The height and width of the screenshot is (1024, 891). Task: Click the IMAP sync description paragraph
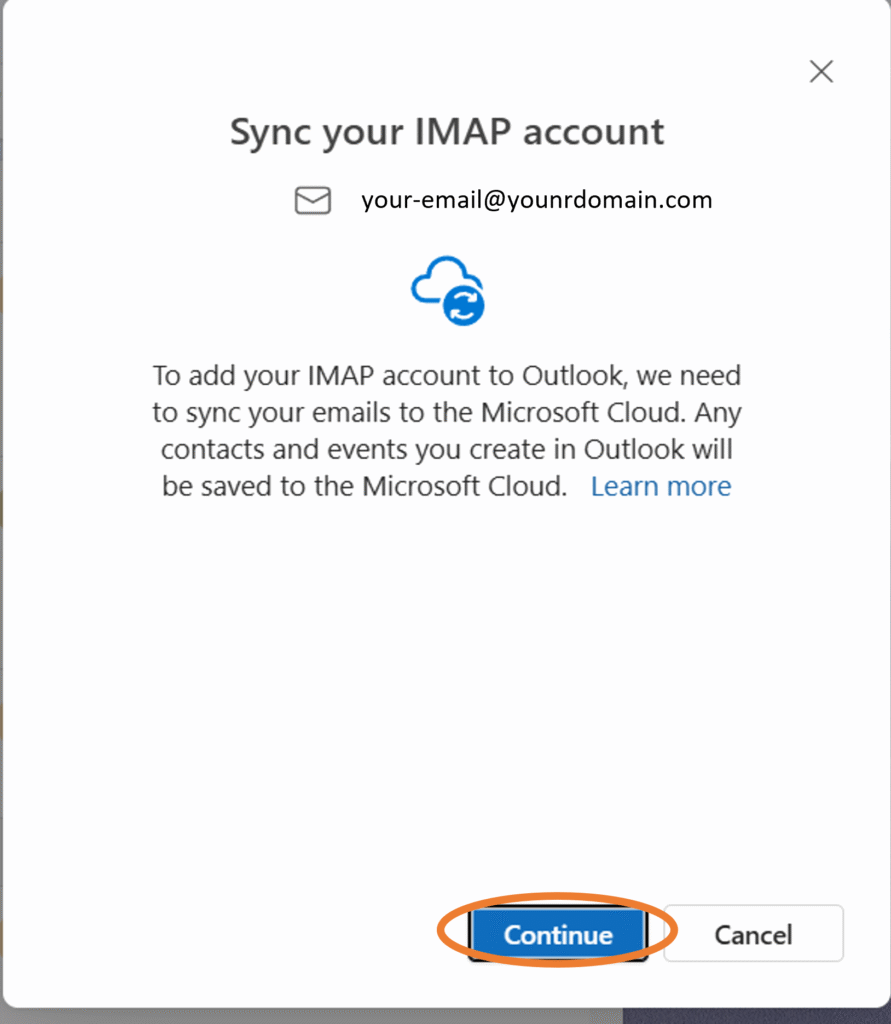pyautogui.click(x=447, y=431)
